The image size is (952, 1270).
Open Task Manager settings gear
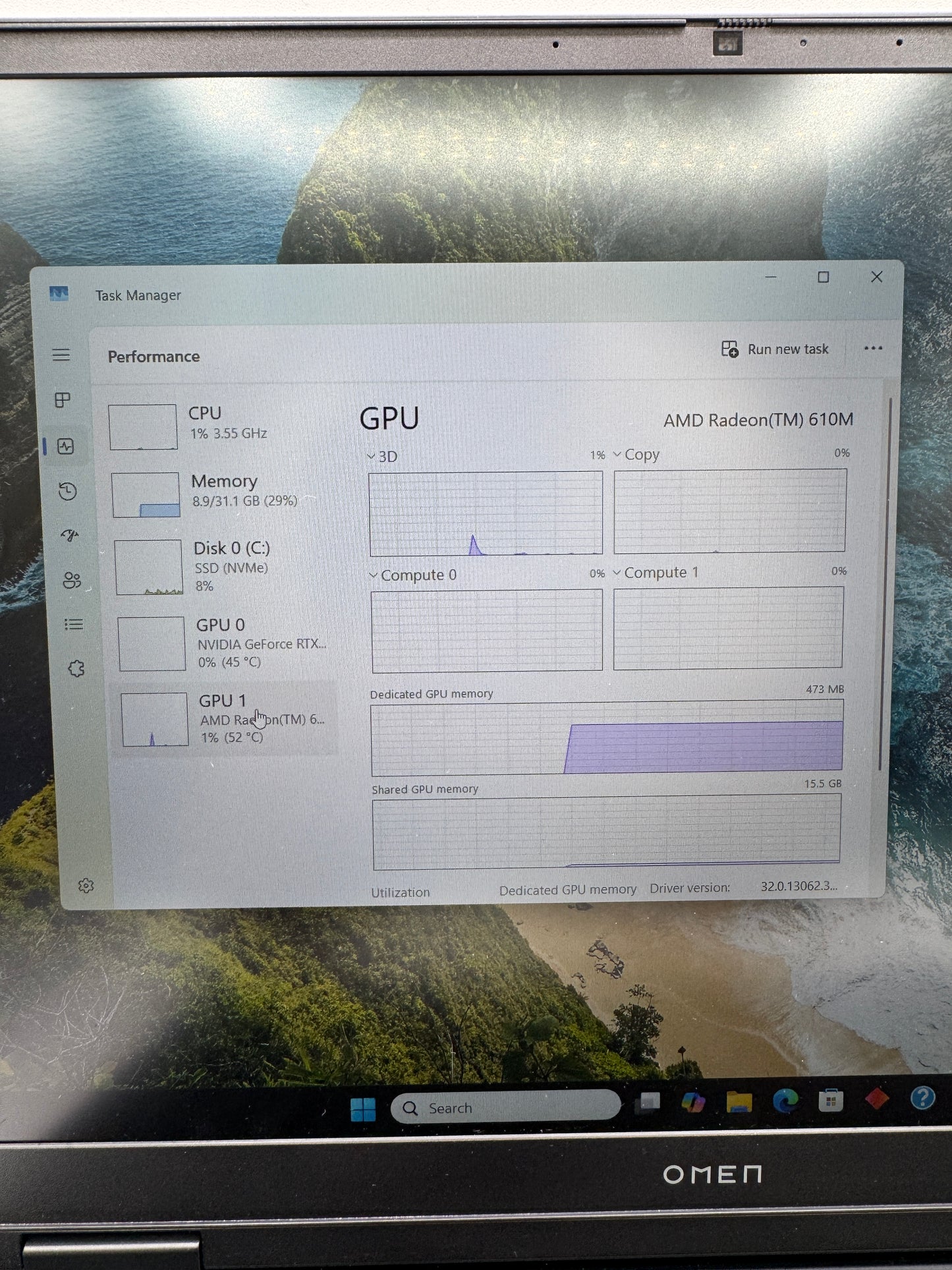coord(86,886)
